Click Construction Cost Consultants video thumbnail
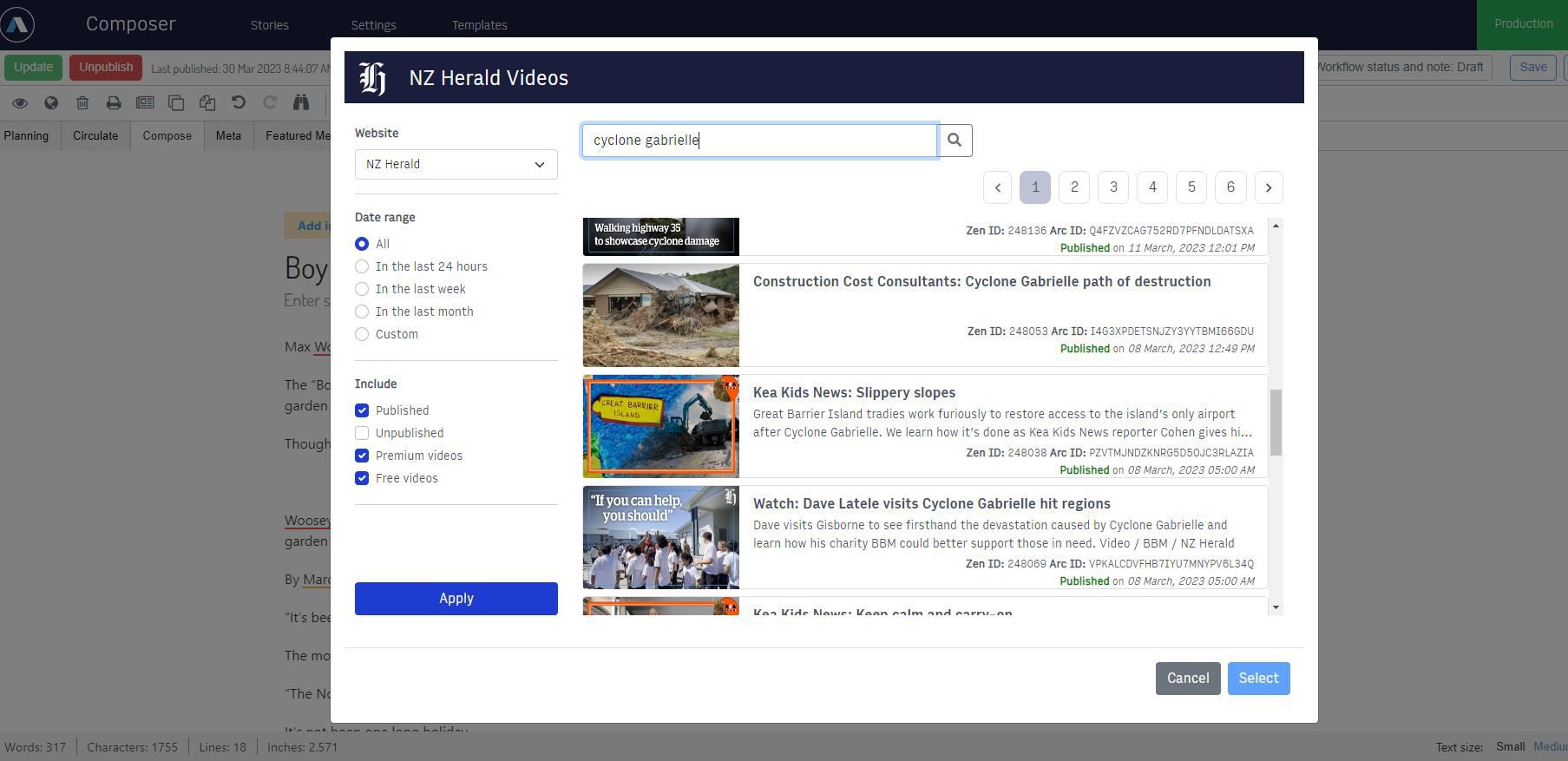The height and width of the screenshot is (761, 1568). click(x=661, y=316)
